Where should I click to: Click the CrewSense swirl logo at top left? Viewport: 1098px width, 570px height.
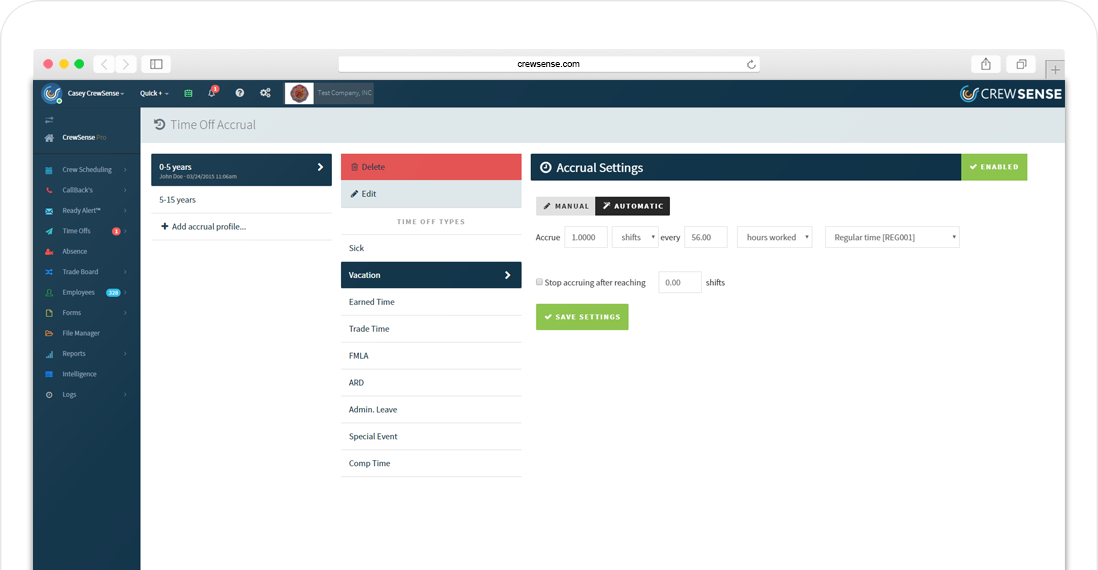tap(52, 93)
